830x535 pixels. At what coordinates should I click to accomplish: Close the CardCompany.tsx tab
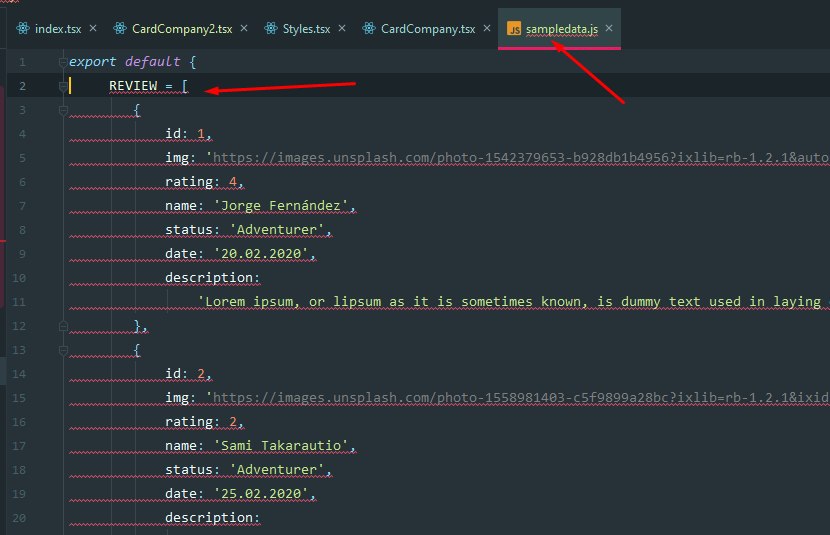pyautogui.click(x=487, y=28)
